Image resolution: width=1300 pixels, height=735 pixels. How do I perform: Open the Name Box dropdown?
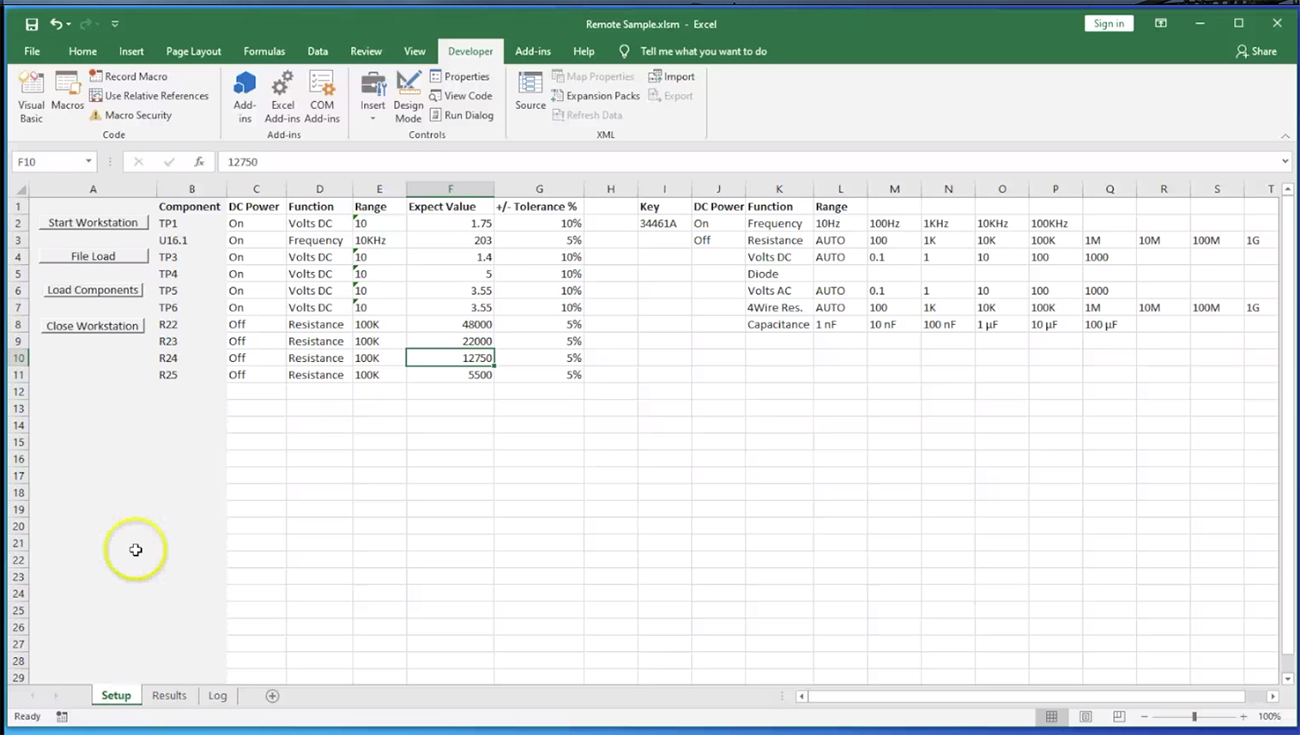click(x=88, y=162)
